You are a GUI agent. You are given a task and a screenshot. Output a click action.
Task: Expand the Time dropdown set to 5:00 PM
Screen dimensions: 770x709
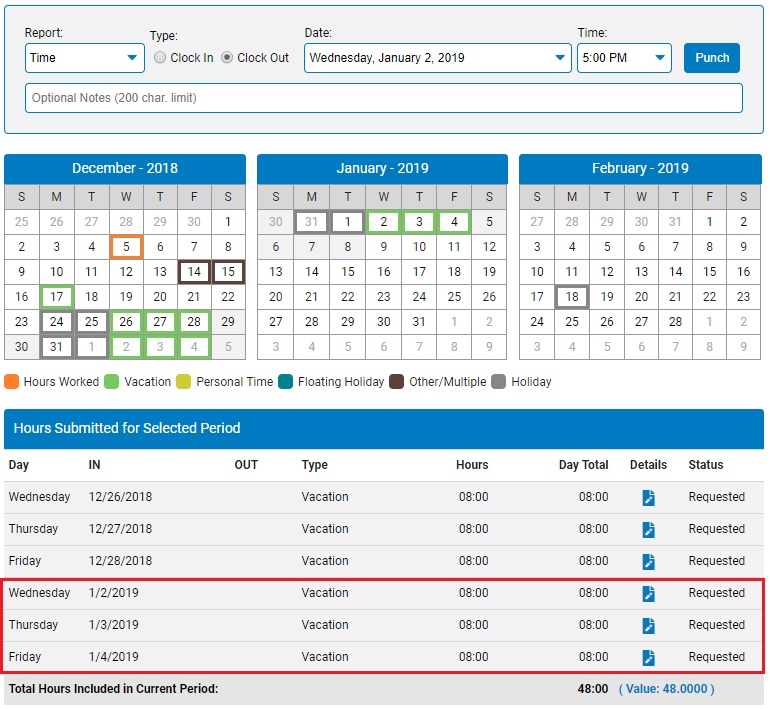[623, 58]
